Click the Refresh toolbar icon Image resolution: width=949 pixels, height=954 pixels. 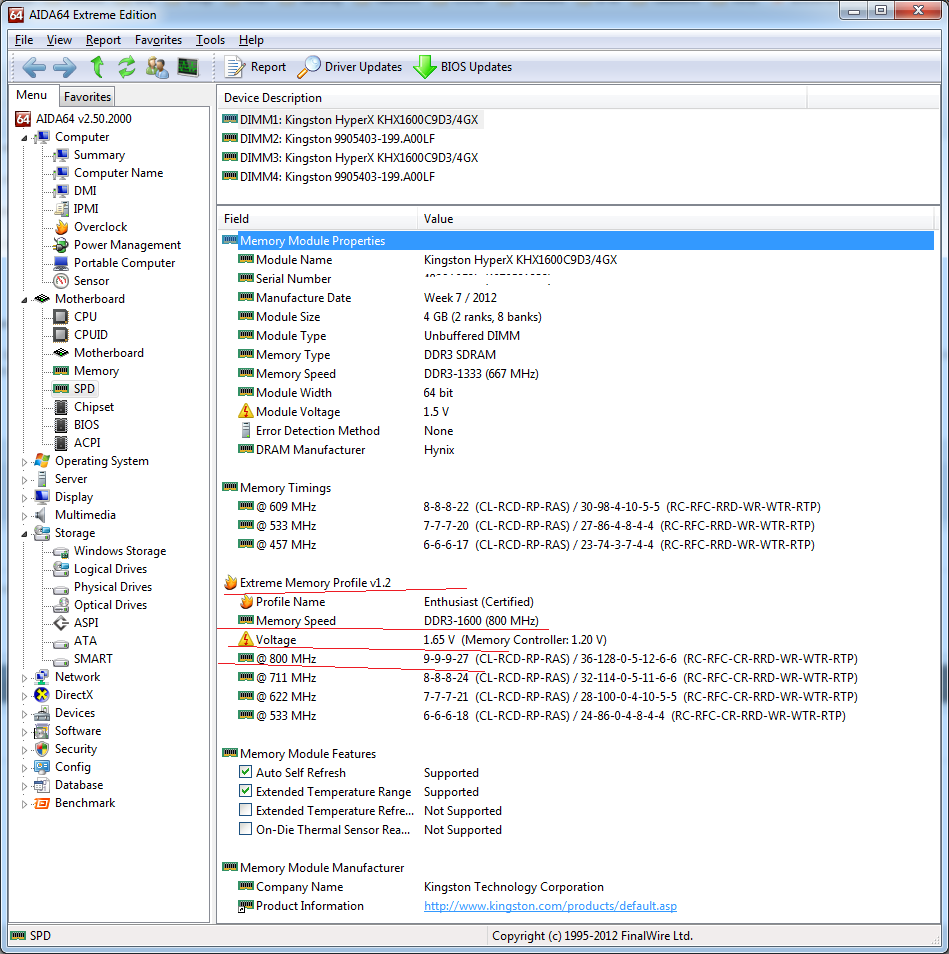[127, 67]
